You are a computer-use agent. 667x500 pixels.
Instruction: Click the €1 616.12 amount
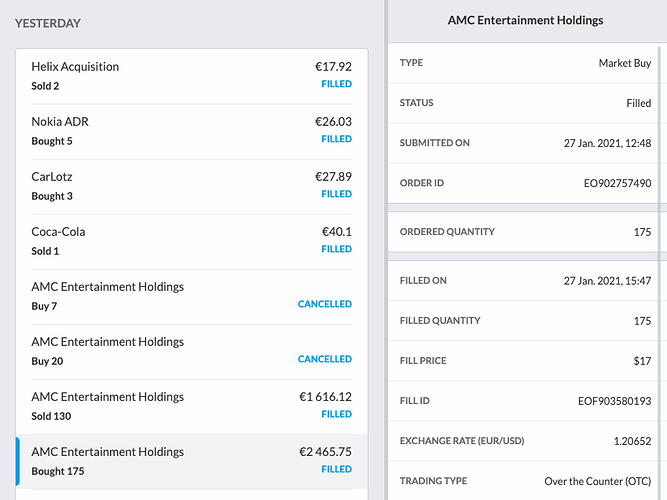(325, 397)
